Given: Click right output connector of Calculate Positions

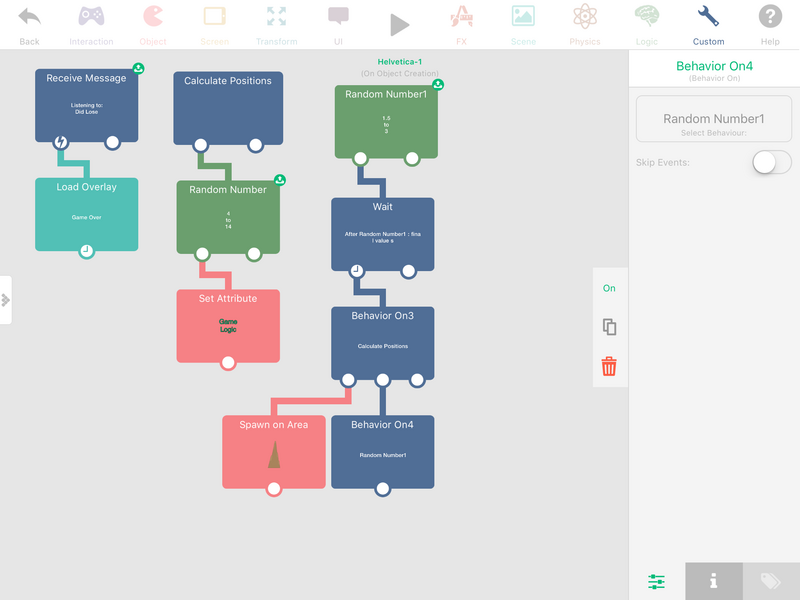Looking at the screenshot, I should (x=256, y=145).
